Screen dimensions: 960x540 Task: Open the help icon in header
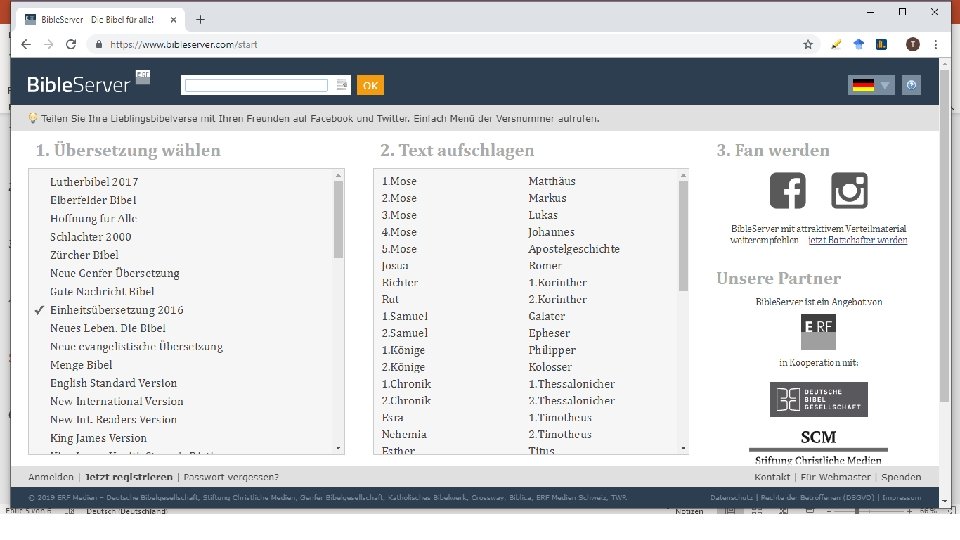click(x=911, y=85)
